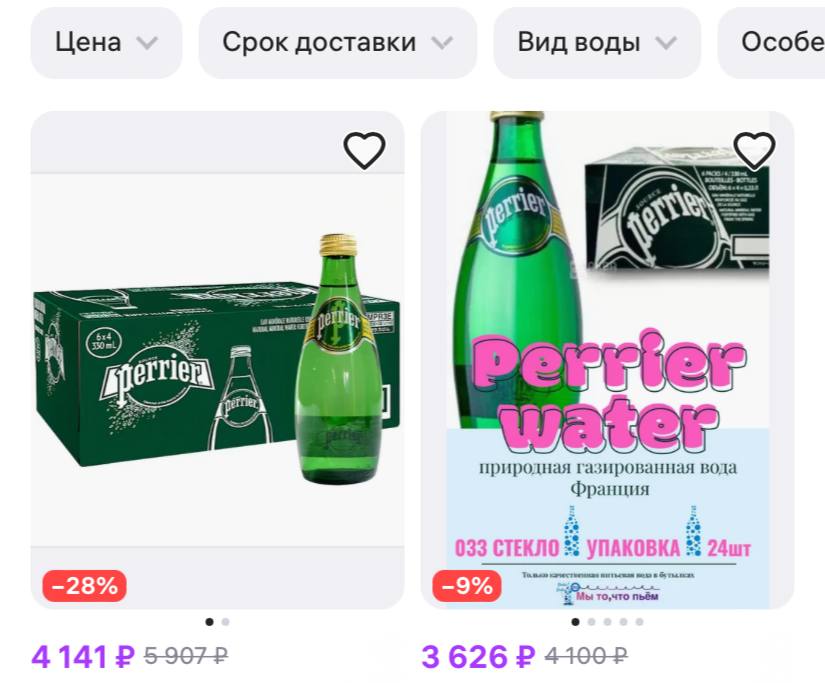Click the crossed-out 5 907 ₽ price
The image size is (825, 683).
[186, 656]
